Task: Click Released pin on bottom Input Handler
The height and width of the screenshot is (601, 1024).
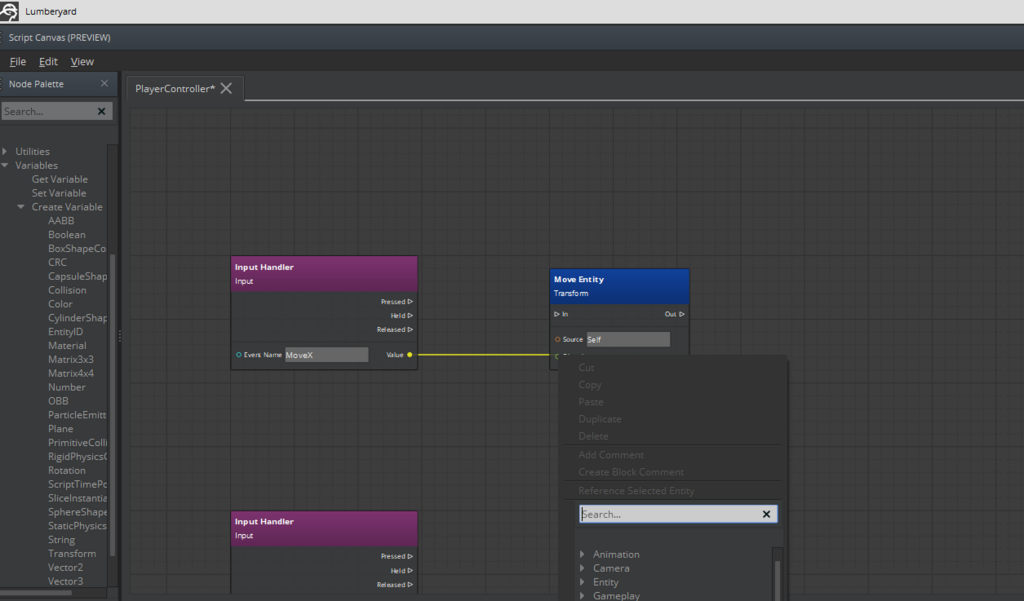Action: [410, 585]
